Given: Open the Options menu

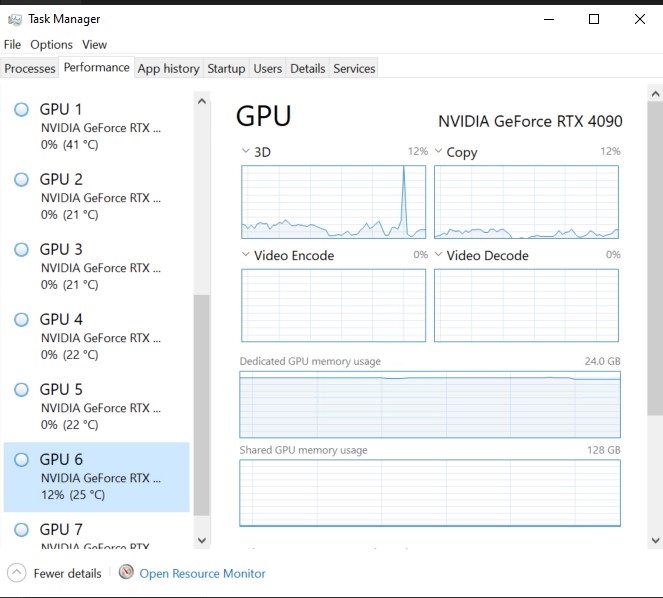Looking at the screenshot, I should pyautogui.click(x=51, y=44).
